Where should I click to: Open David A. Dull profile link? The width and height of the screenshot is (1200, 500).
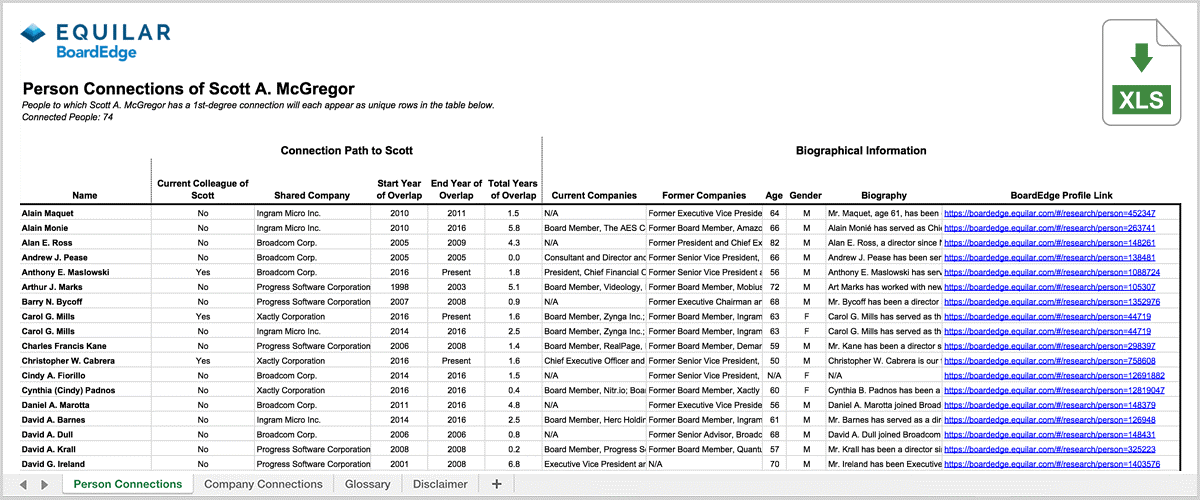point(1050,435)
